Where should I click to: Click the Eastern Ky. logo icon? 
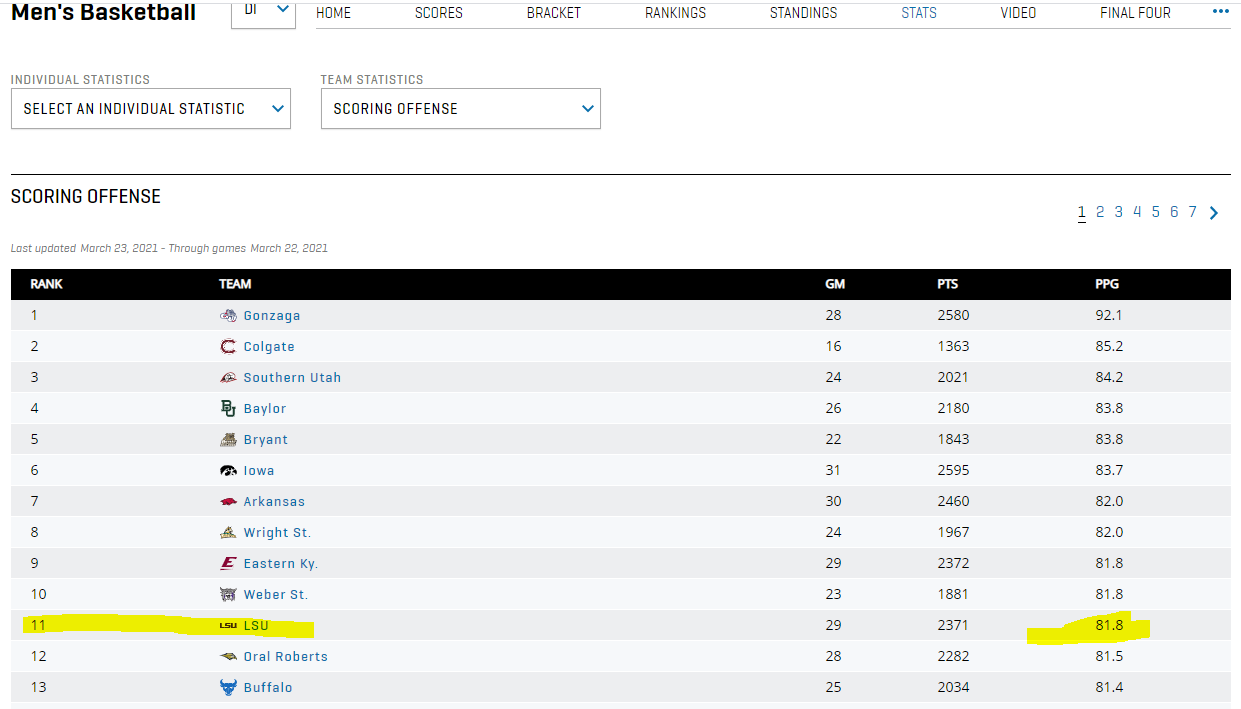[x=228, y=563]
